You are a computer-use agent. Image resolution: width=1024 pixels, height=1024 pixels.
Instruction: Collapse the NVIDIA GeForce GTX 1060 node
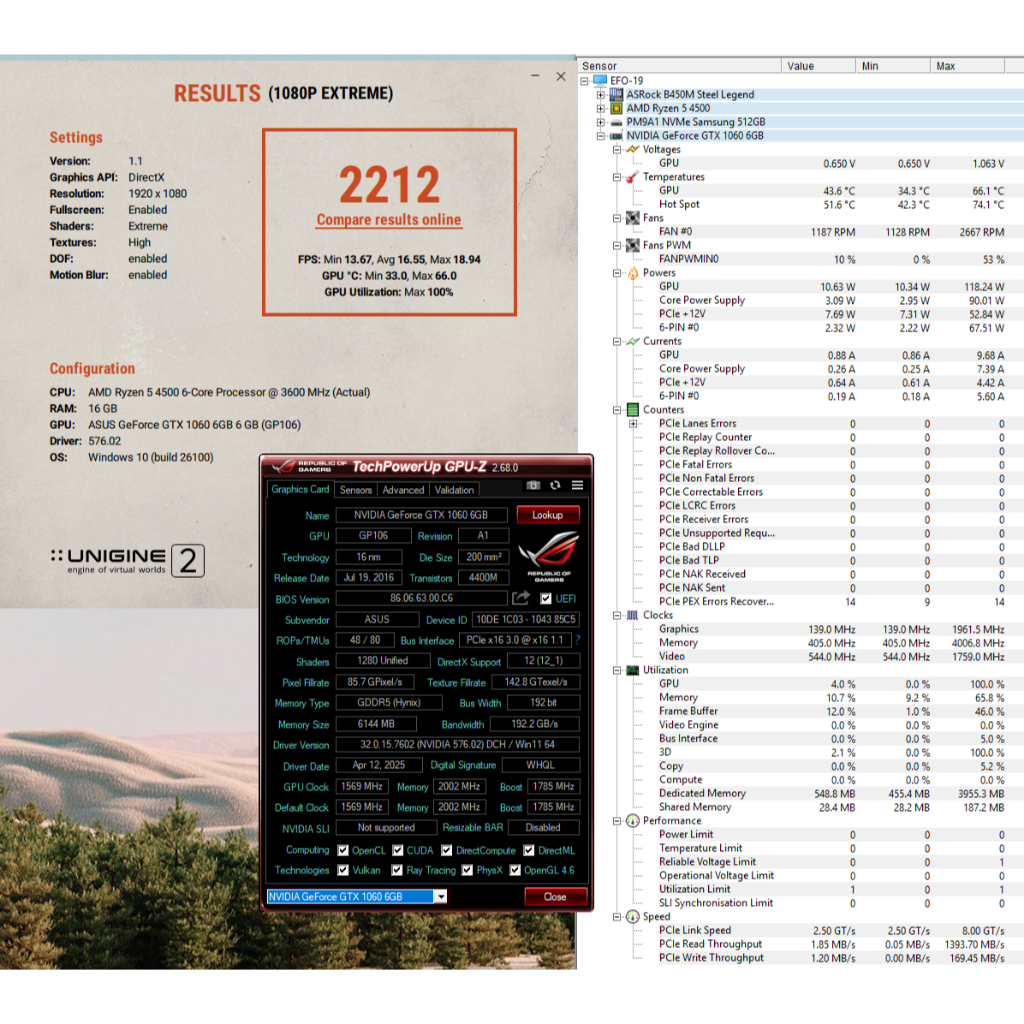coord(600,136)
